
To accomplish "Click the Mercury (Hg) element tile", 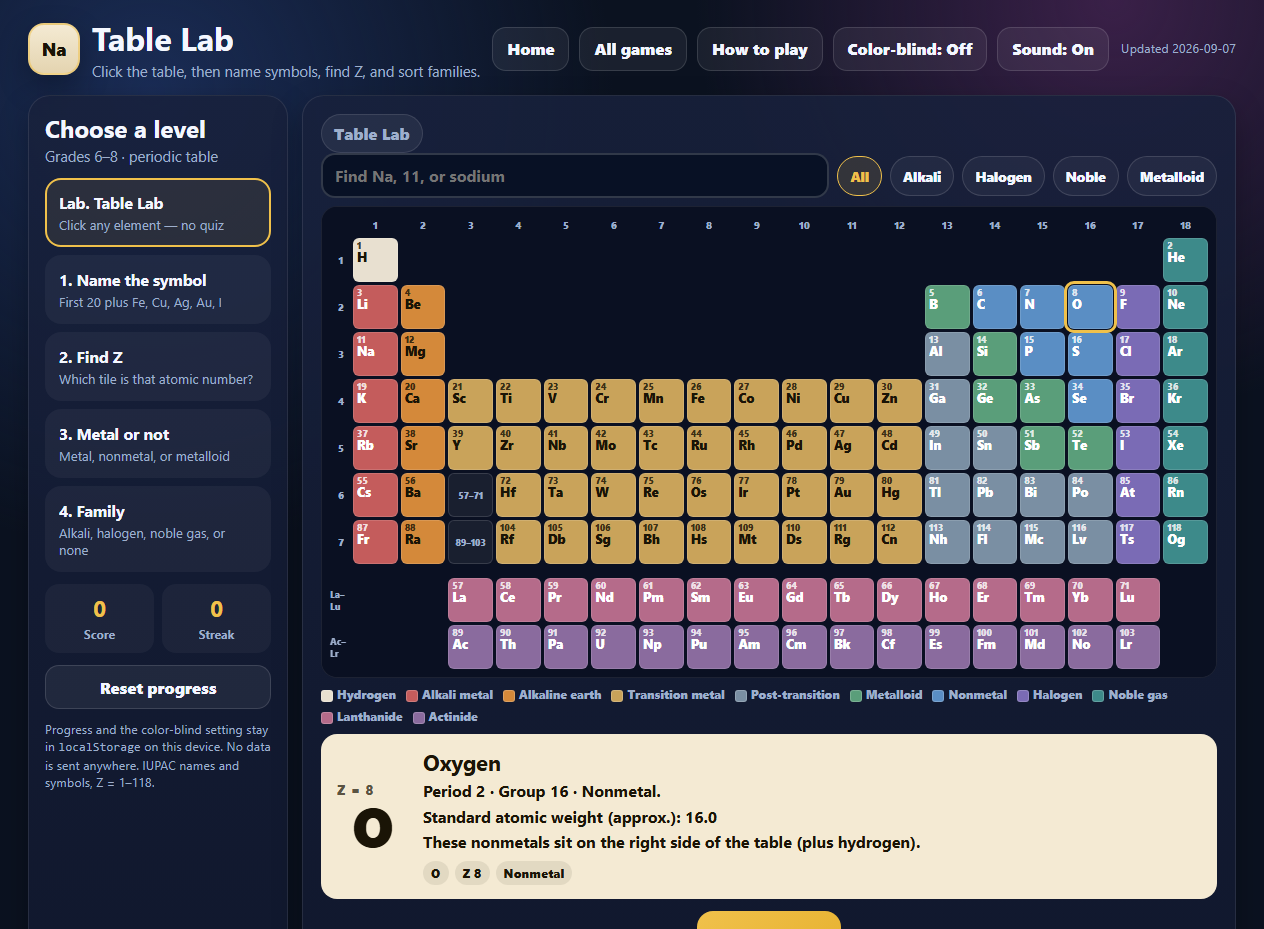I will coord(900,495).
